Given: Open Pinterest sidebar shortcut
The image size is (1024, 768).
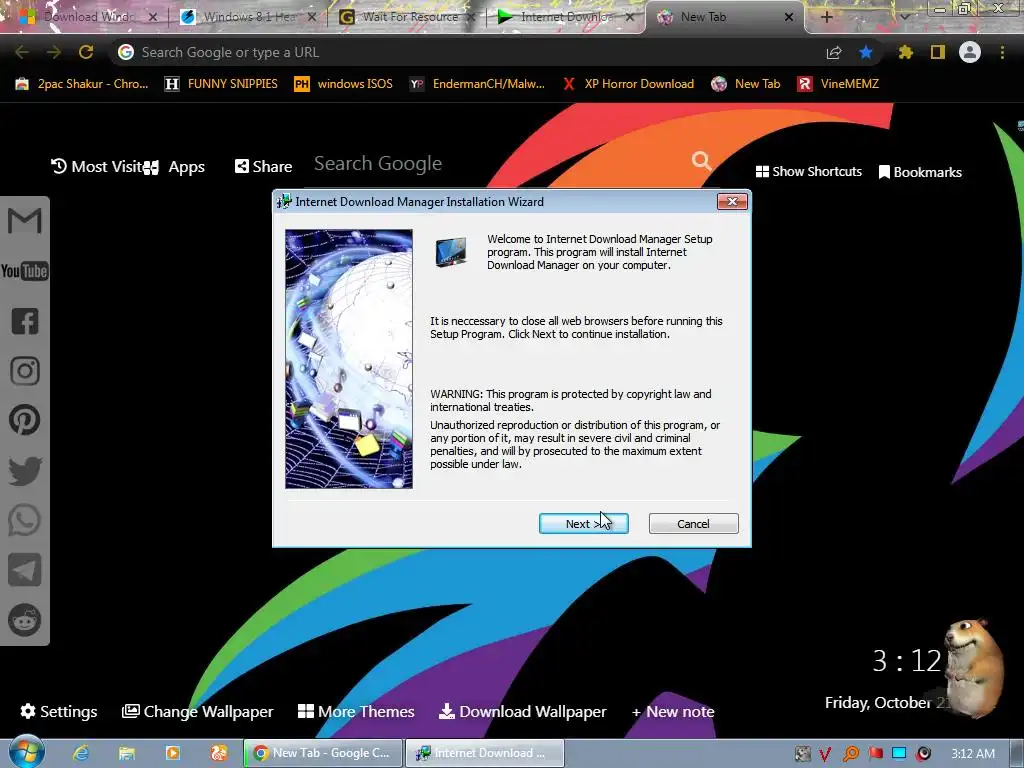Looking at the screenshot, I should point(25,420).
